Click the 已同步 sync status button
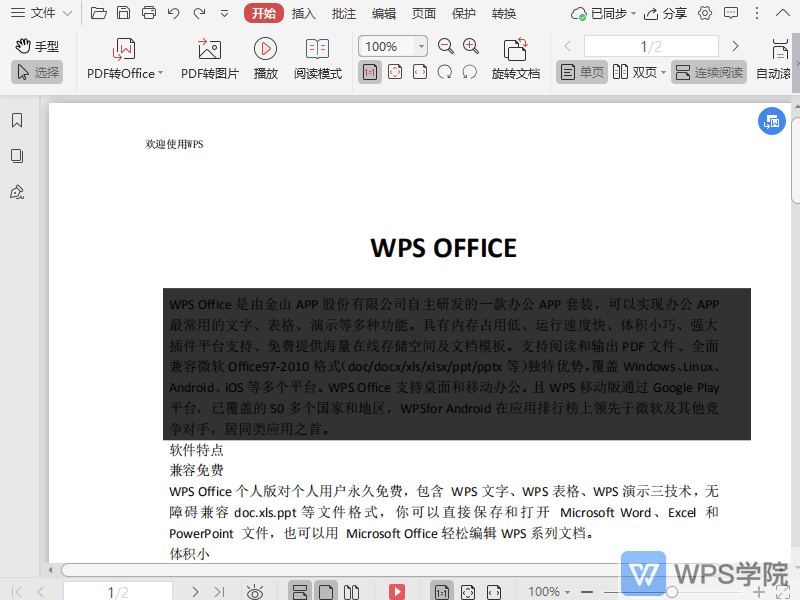This screenshot has height=600, width=800. pos(600,13)
